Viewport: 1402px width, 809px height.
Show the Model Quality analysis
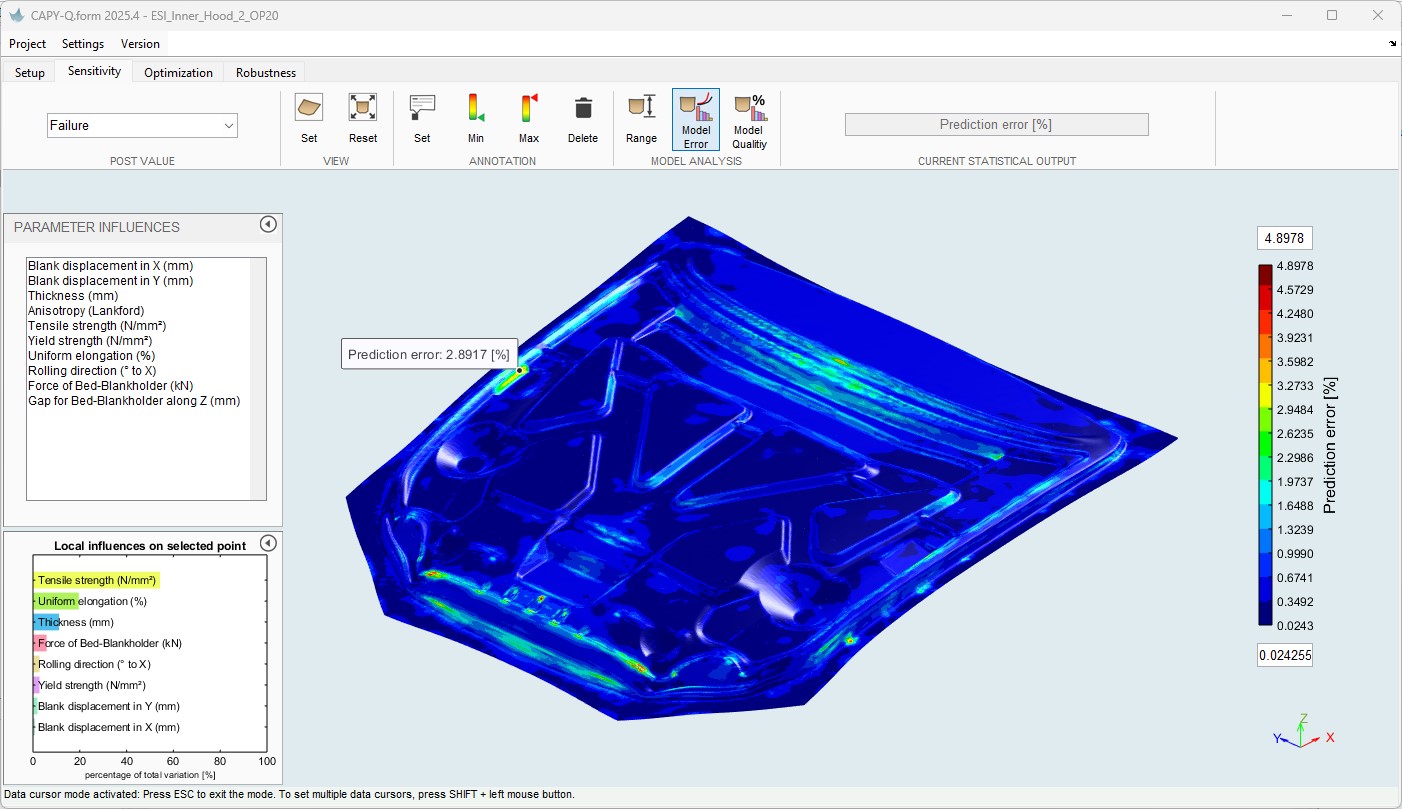click(x=749, y=119)
